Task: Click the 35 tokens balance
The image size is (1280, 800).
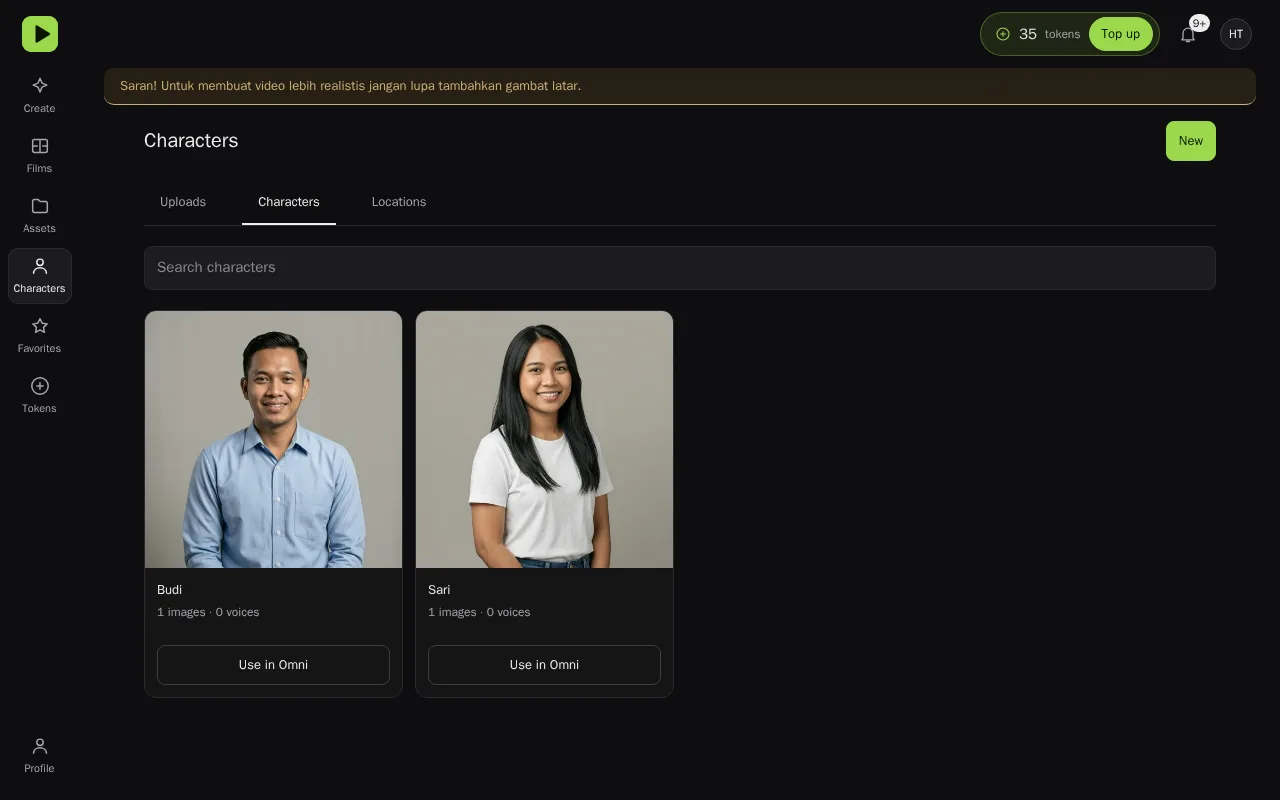Action: [x=1049, y=34]
